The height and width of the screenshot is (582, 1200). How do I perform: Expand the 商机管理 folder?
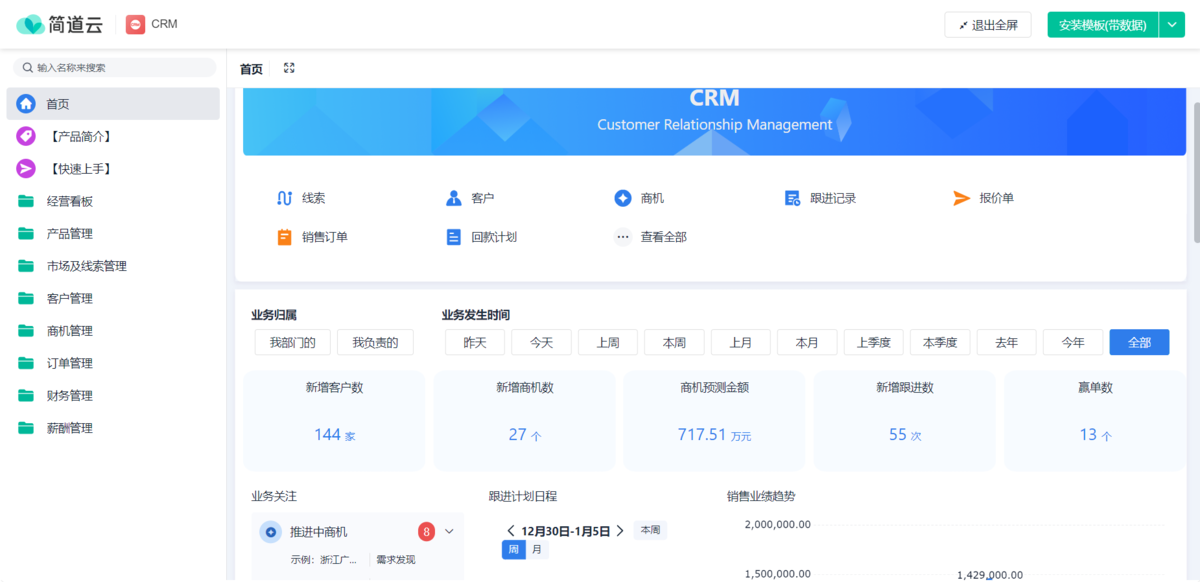tap(113, 331)
